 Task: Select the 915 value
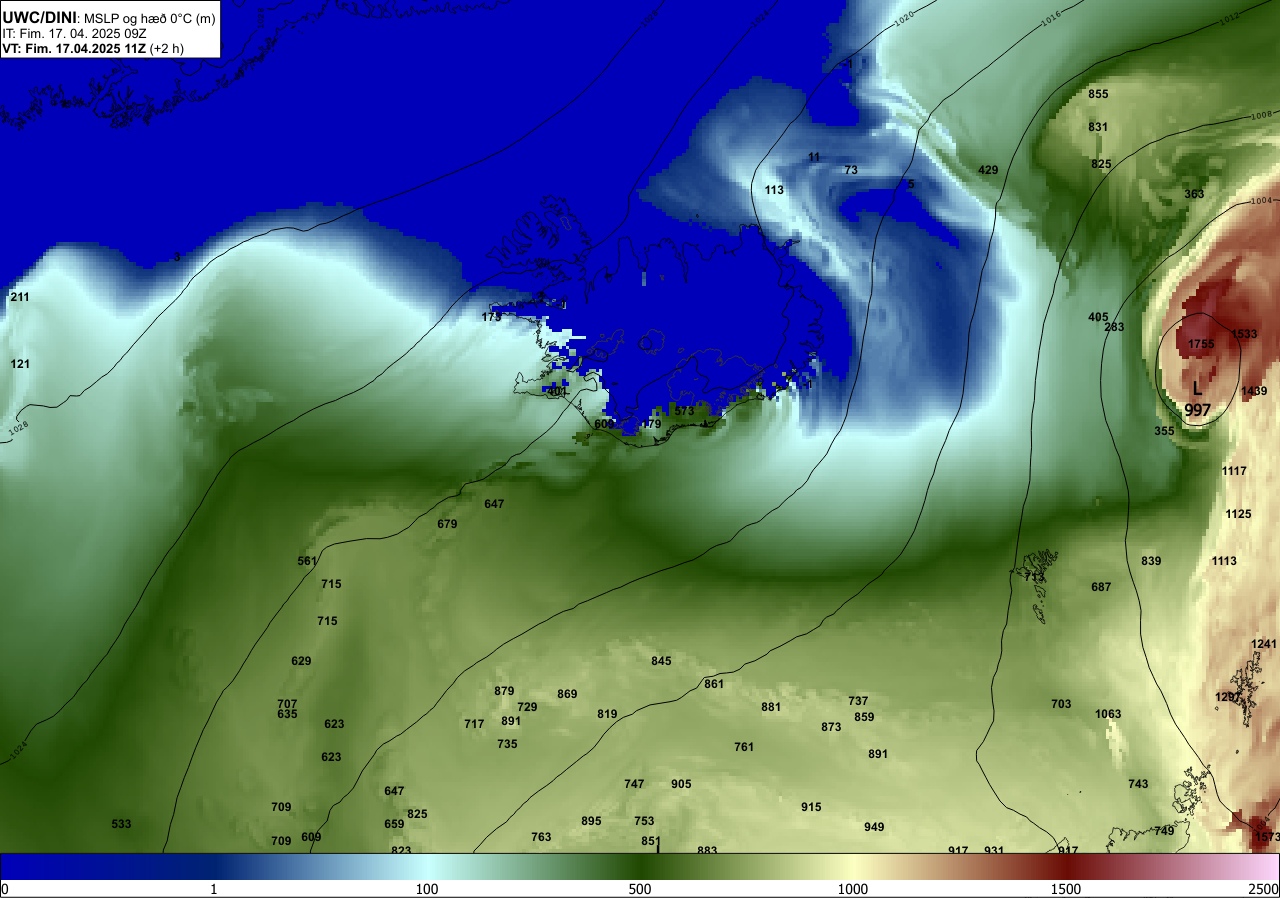click(x=811, y=807)
